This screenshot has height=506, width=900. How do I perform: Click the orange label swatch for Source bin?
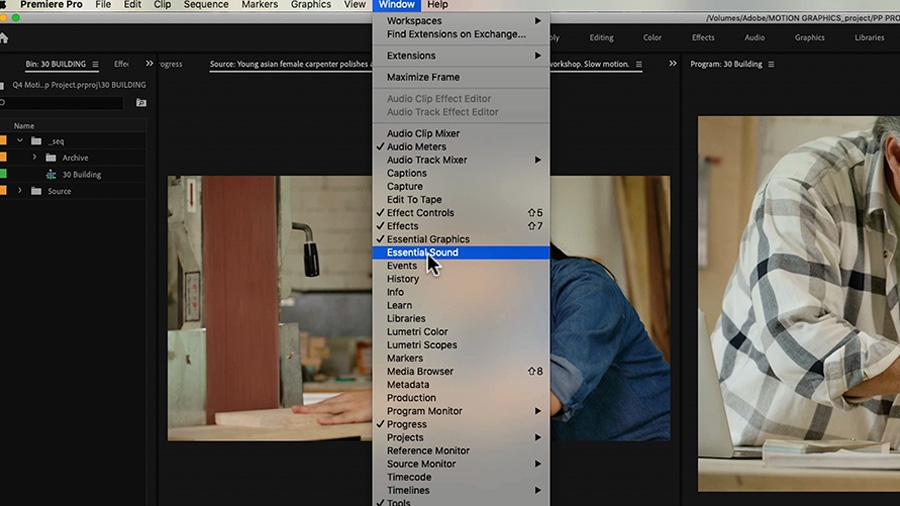[x=3, y=190]
